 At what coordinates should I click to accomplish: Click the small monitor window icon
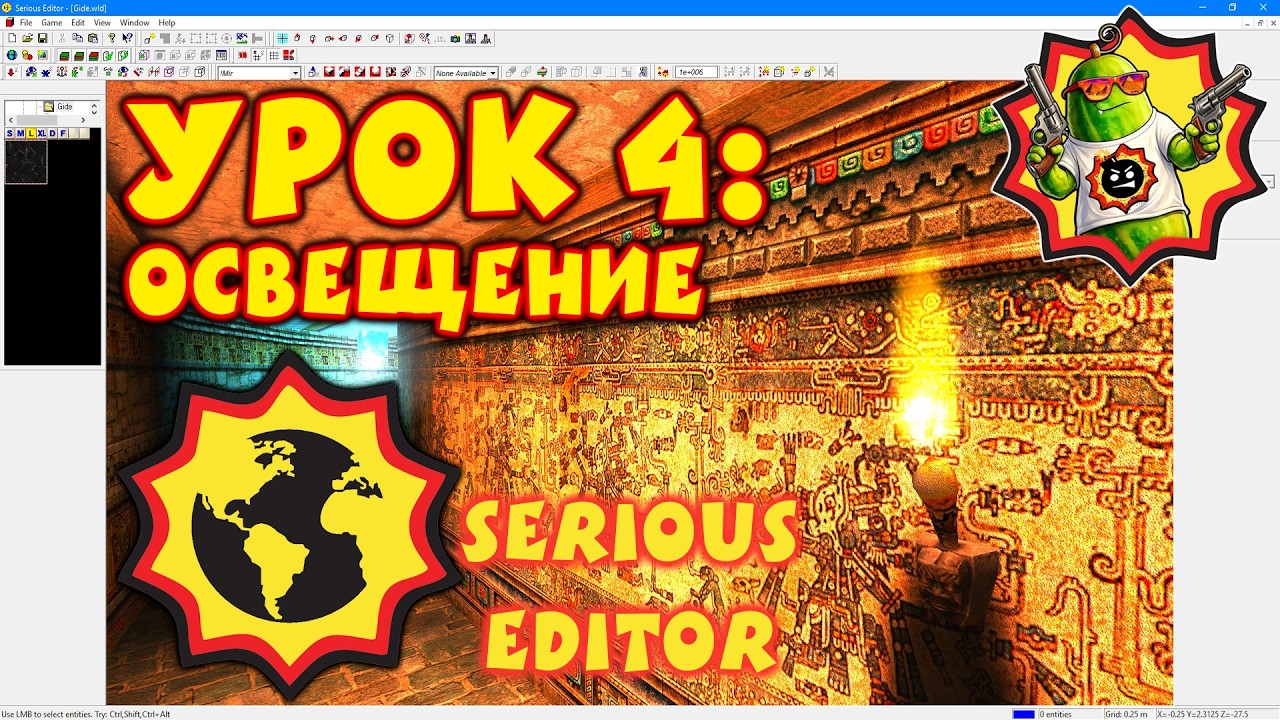pos(221,55)
